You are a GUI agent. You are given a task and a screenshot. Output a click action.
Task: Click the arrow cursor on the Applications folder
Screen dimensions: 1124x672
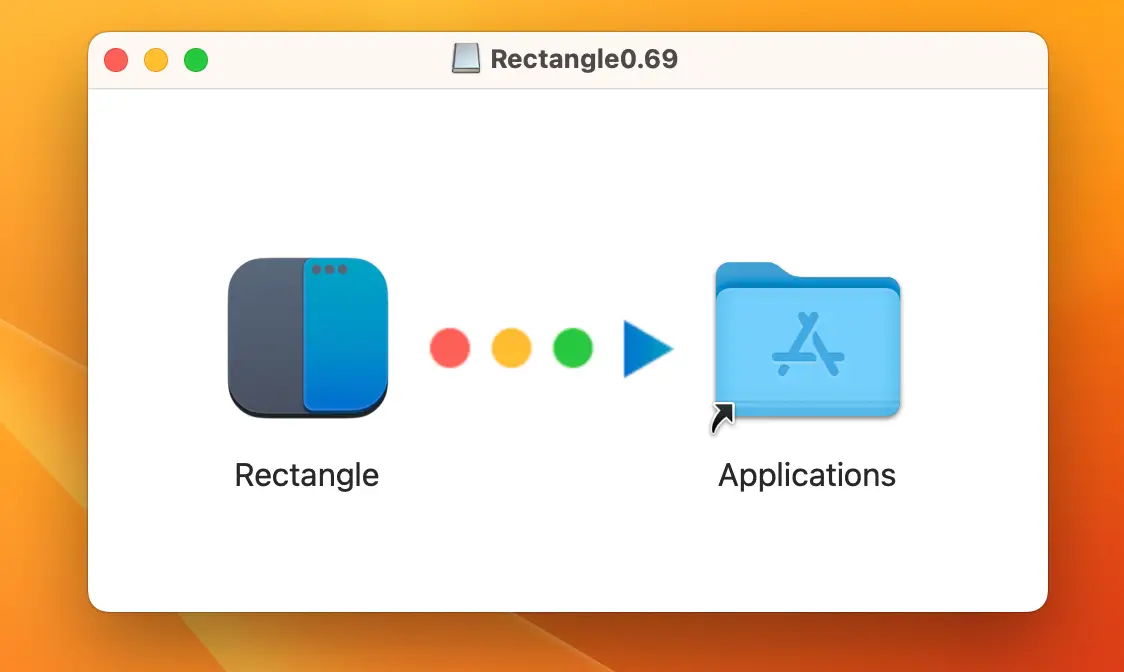(x=720, y=415)
